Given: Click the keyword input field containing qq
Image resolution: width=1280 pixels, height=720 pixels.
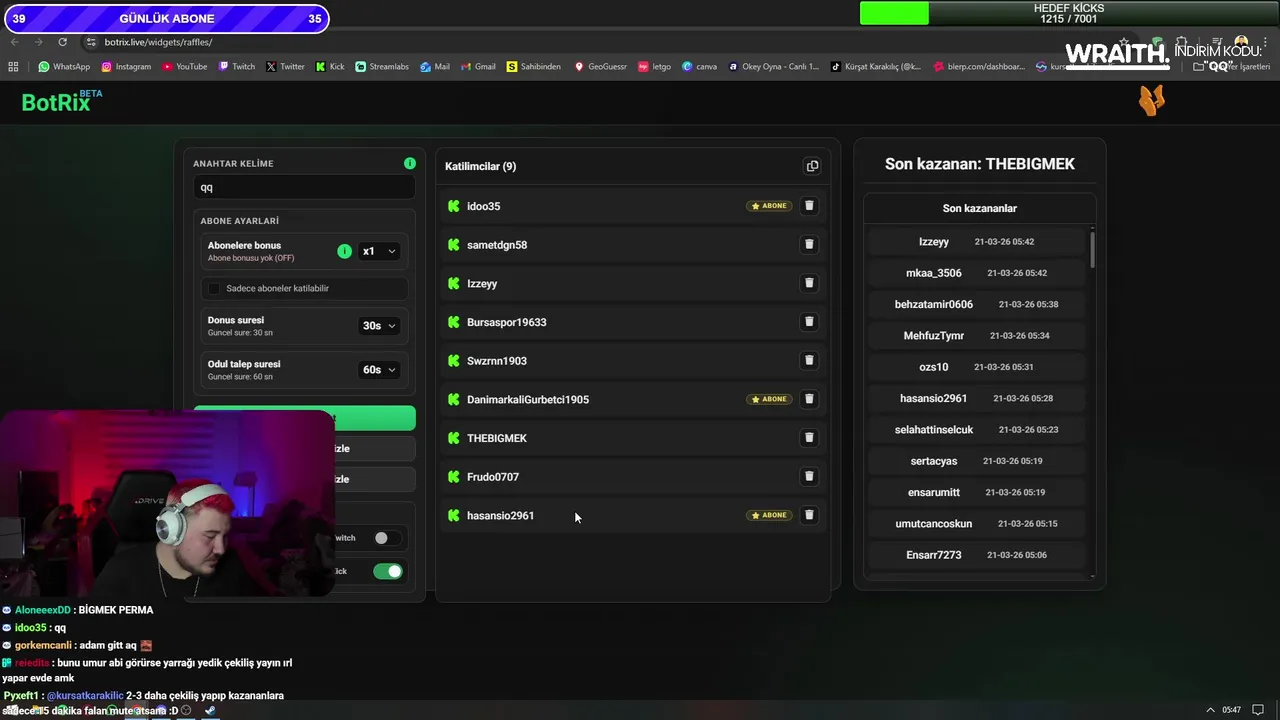Looking at the screenshot, I should tap(304, 187).
